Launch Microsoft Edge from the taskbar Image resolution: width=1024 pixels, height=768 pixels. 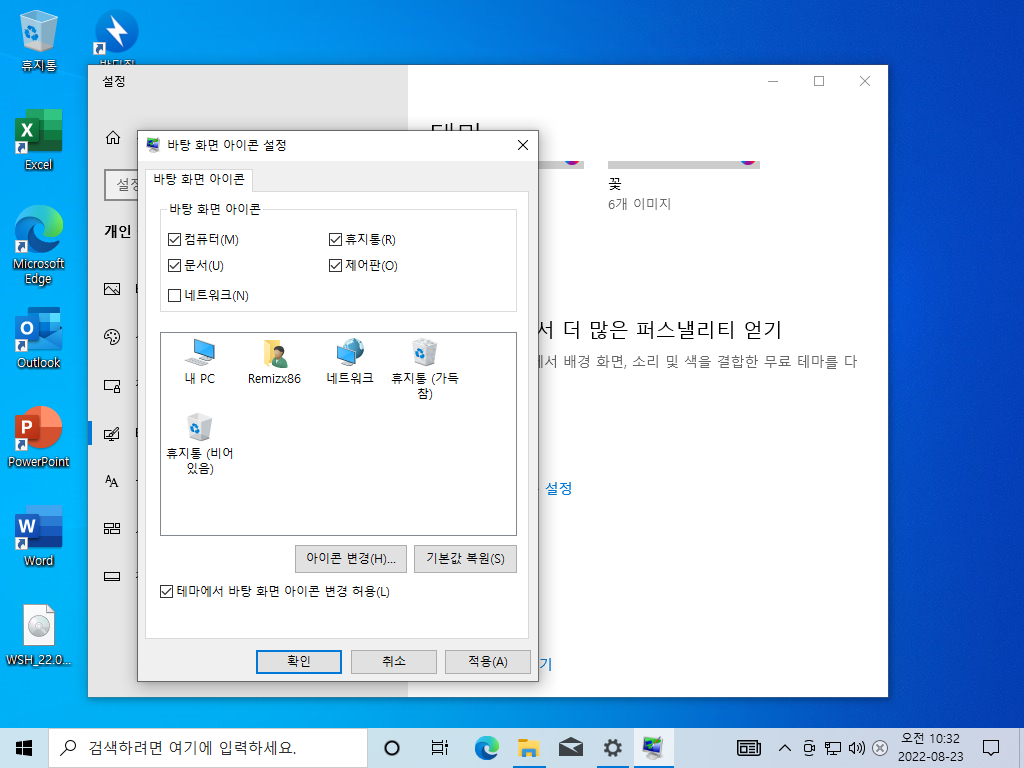tap(487, 748)
